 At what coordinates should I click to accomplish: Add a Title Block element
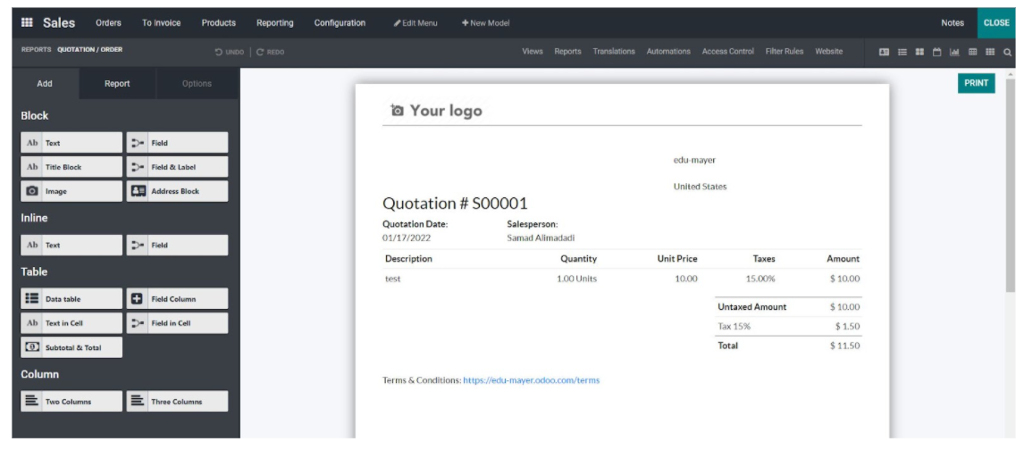71,167
